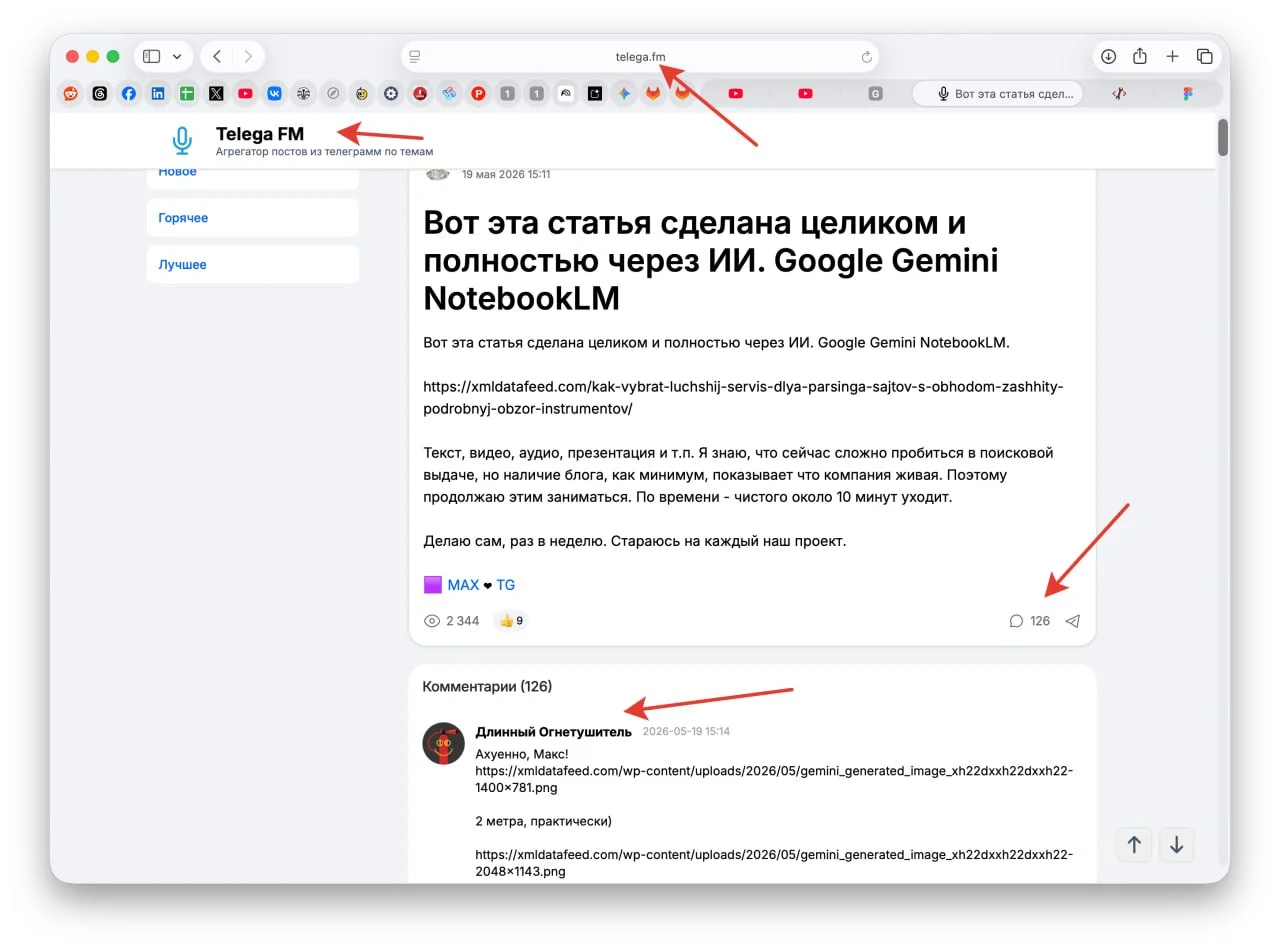Click the thumbs-up reaction with 9
This screenshot has height=949, width=1280.
point(511,621)
